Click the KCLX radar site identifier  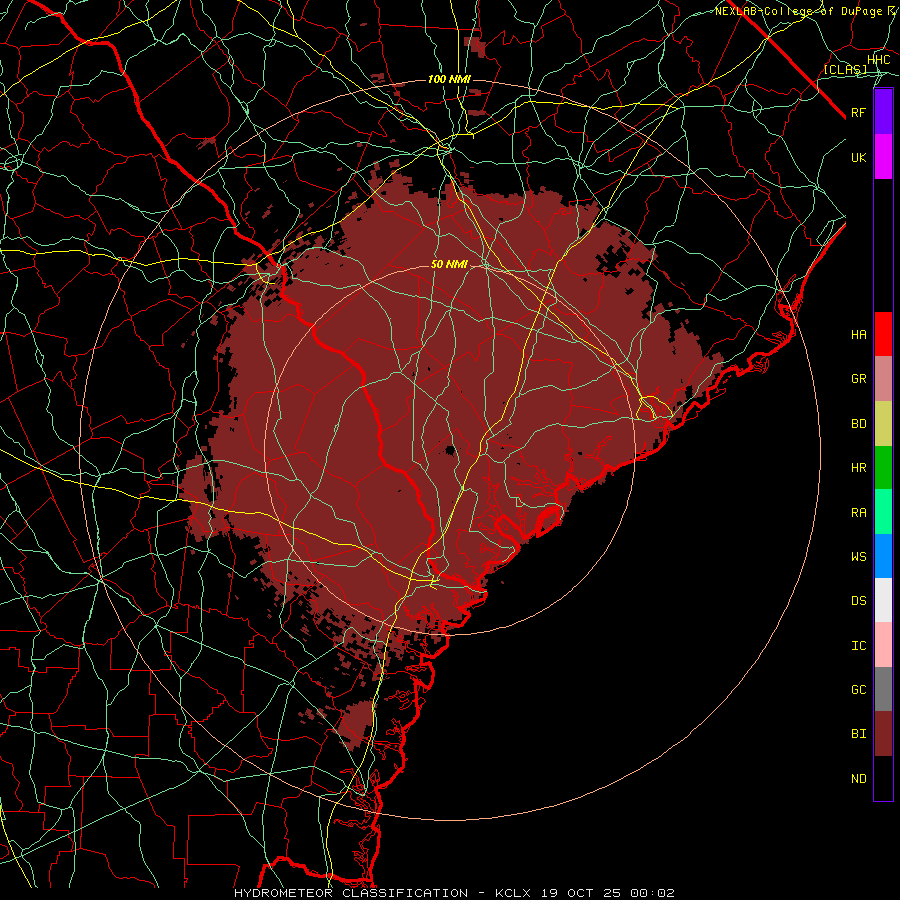[x=513, y=893]
